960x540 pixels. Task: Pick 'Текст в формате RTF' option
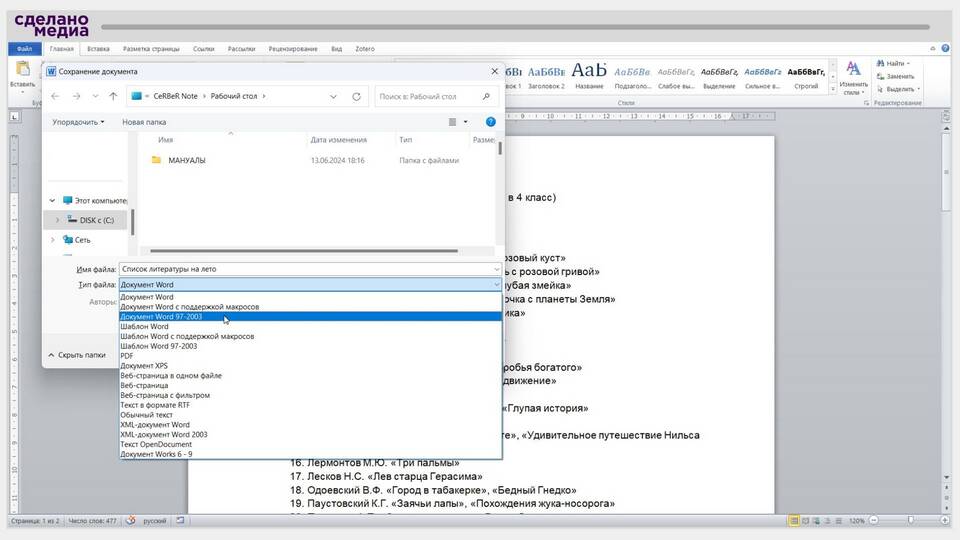(x=155, y=405)
